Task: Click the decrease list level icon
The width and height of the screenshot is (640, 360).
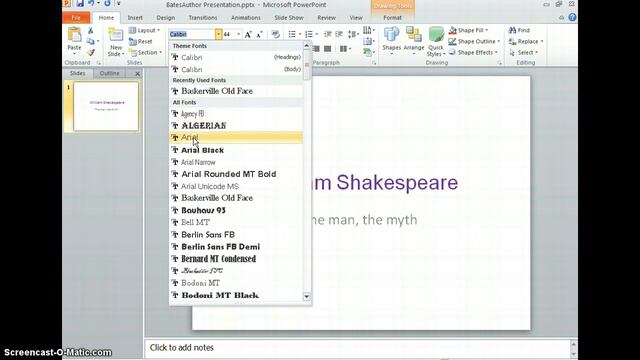Action: click(x=327, y=34)
